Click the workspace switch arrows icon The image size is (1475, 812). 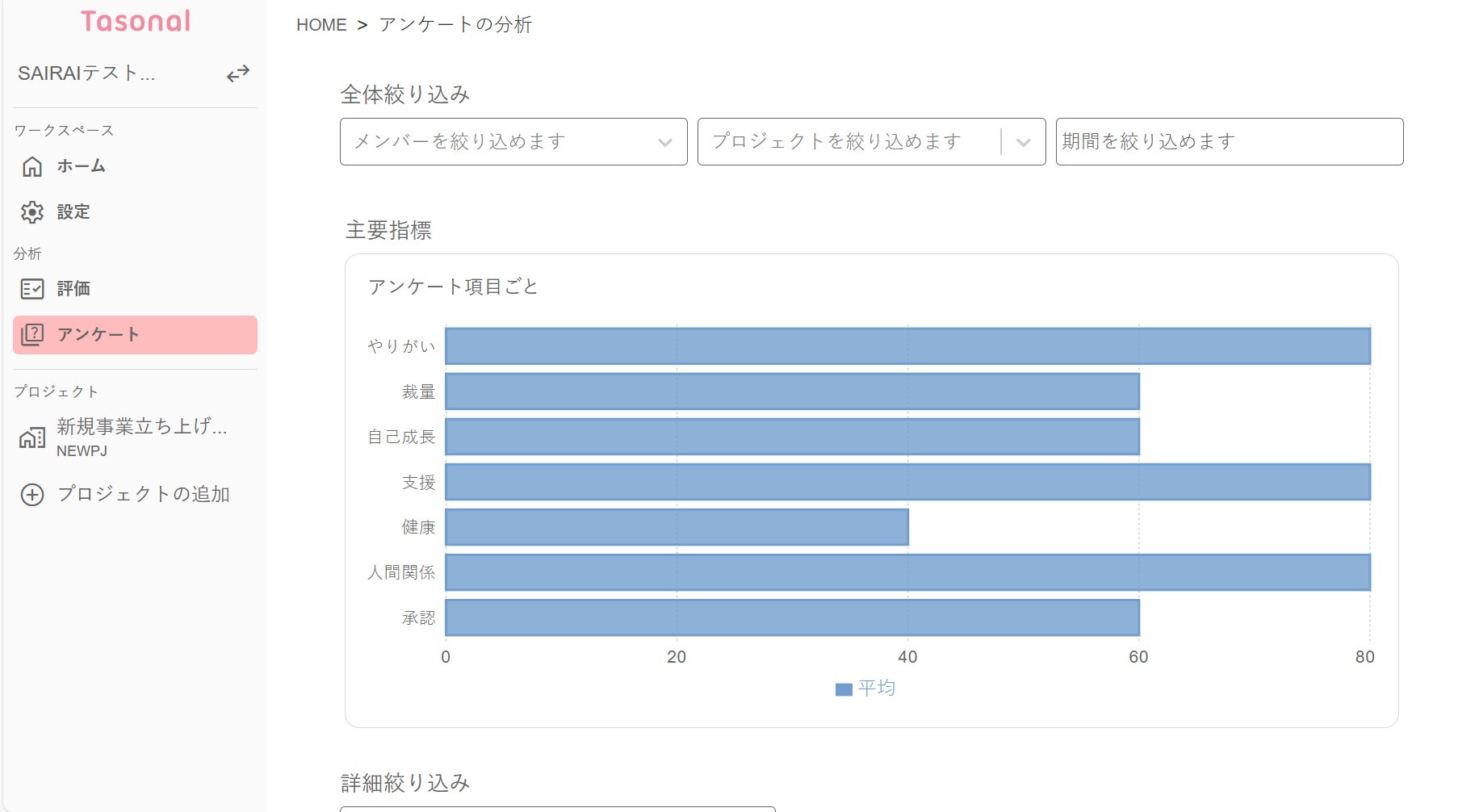237,74
